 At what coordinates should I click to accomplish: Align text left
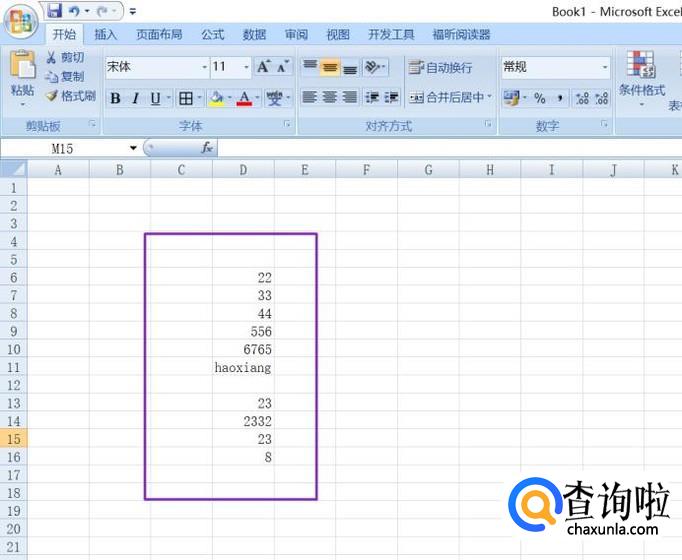309,97
